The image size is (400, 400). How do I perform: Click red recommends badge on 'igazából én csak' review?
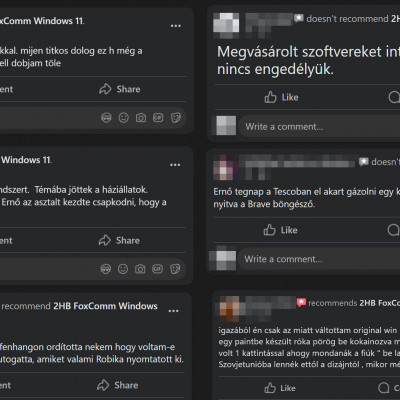click(301, 303)
